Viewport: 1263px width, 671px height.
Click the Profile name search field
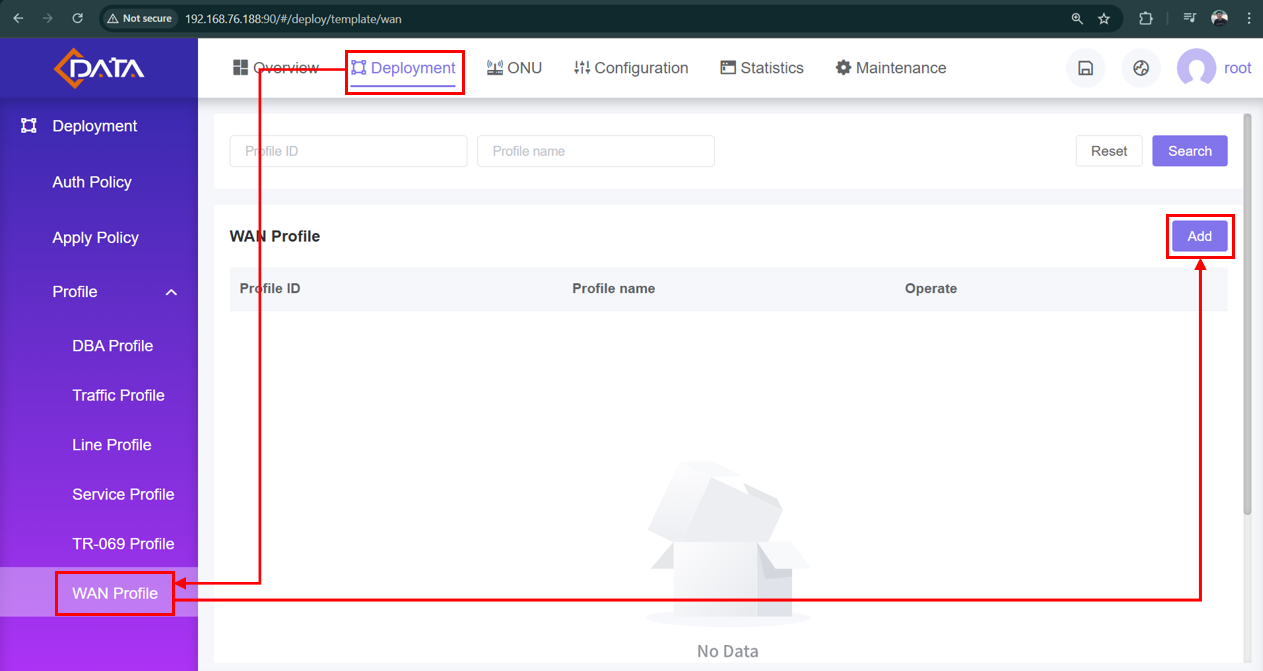click(596, 151)
